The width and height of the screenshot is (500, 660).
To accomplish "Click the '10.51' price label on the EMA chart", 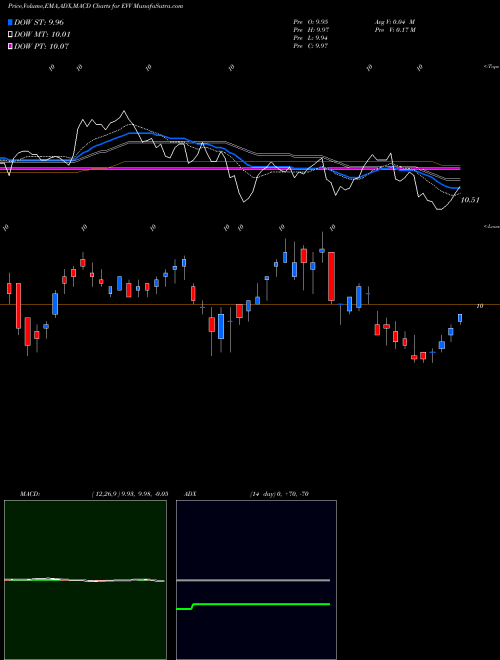I will (x=470, y=200).
